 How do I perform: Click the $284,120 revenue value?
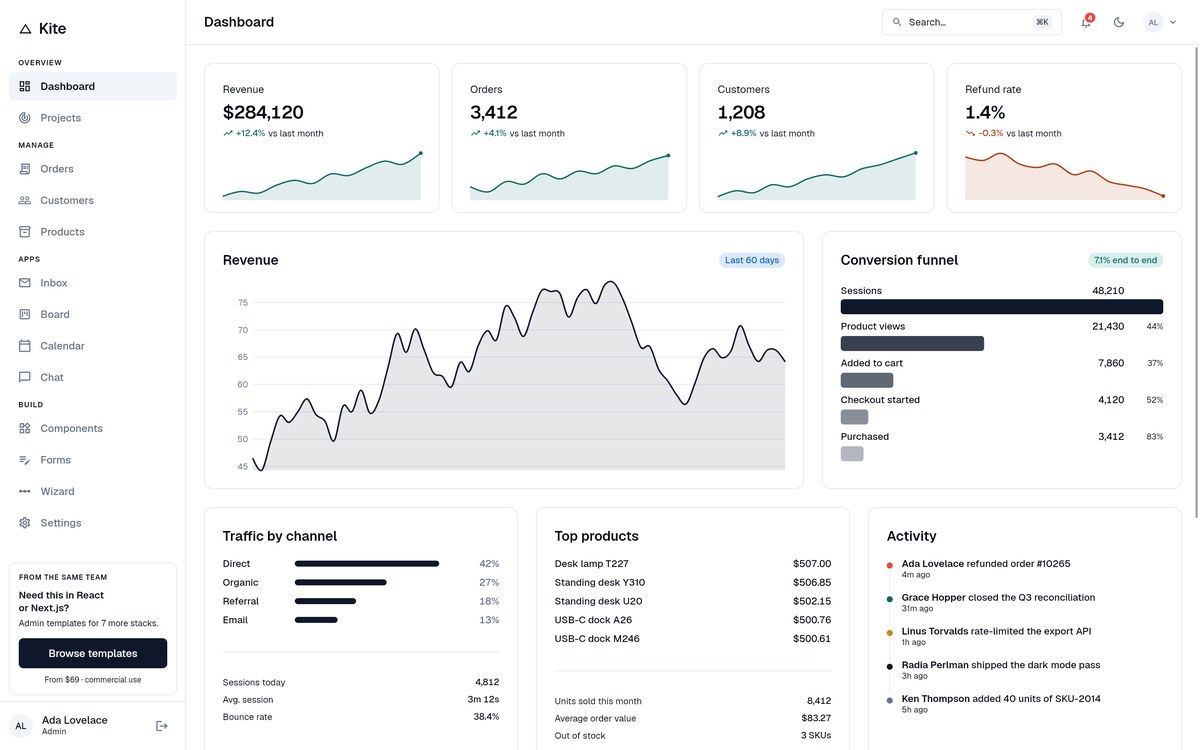tap(263, 112)
